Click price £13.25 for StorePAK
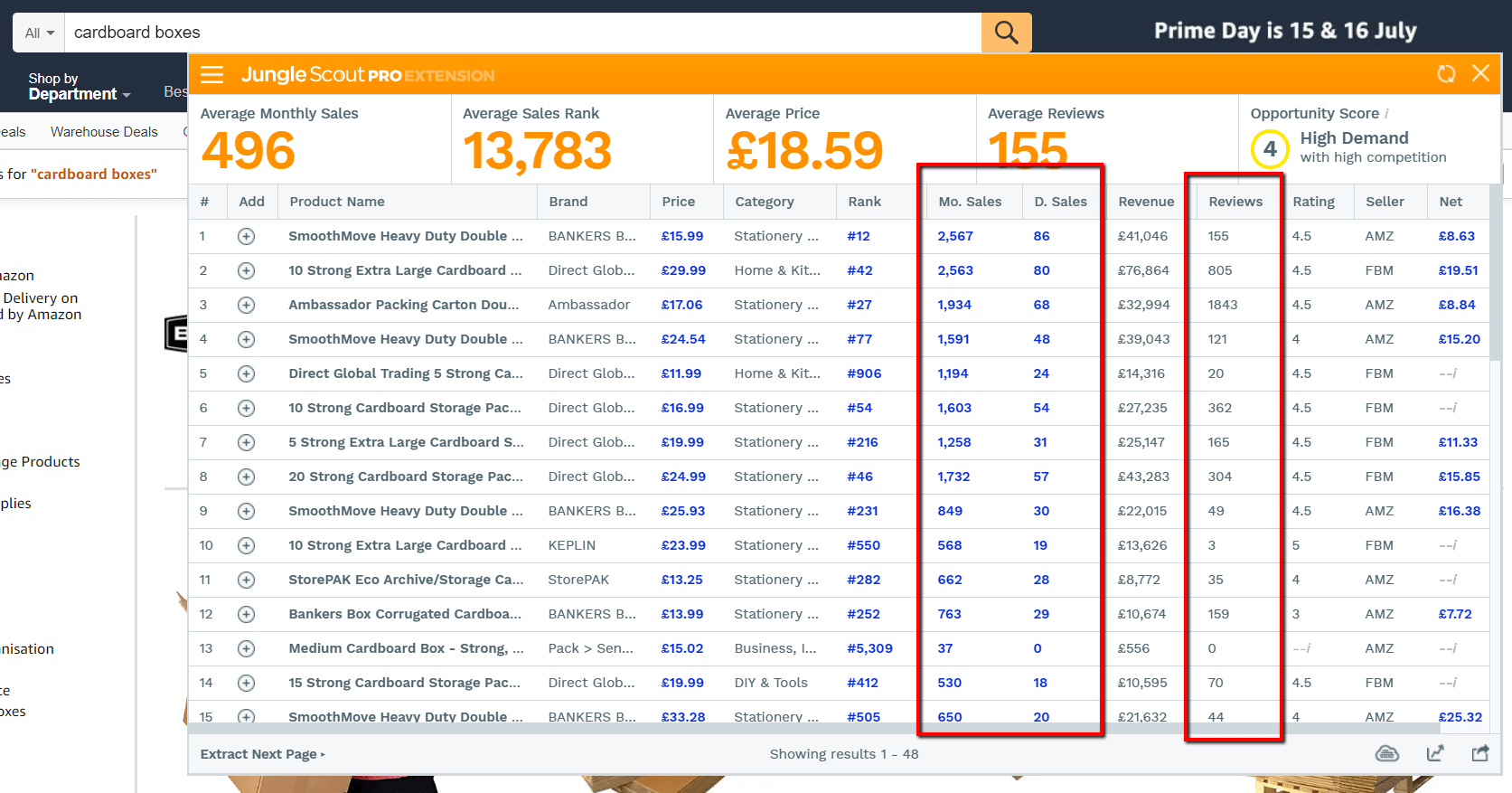 point(682,580)
